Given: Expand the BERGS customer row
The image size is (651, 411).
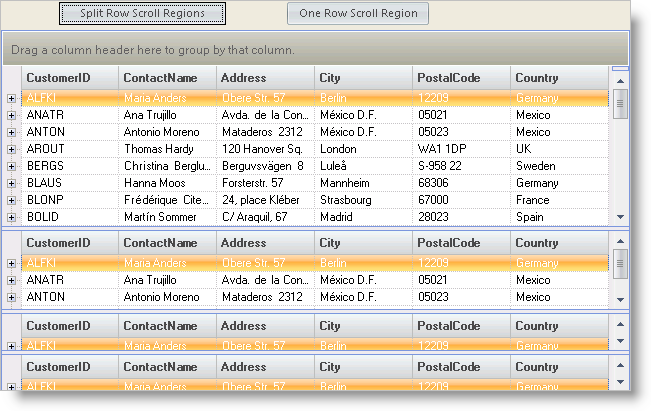Looking at the screenshot, I should pos(11,166).
